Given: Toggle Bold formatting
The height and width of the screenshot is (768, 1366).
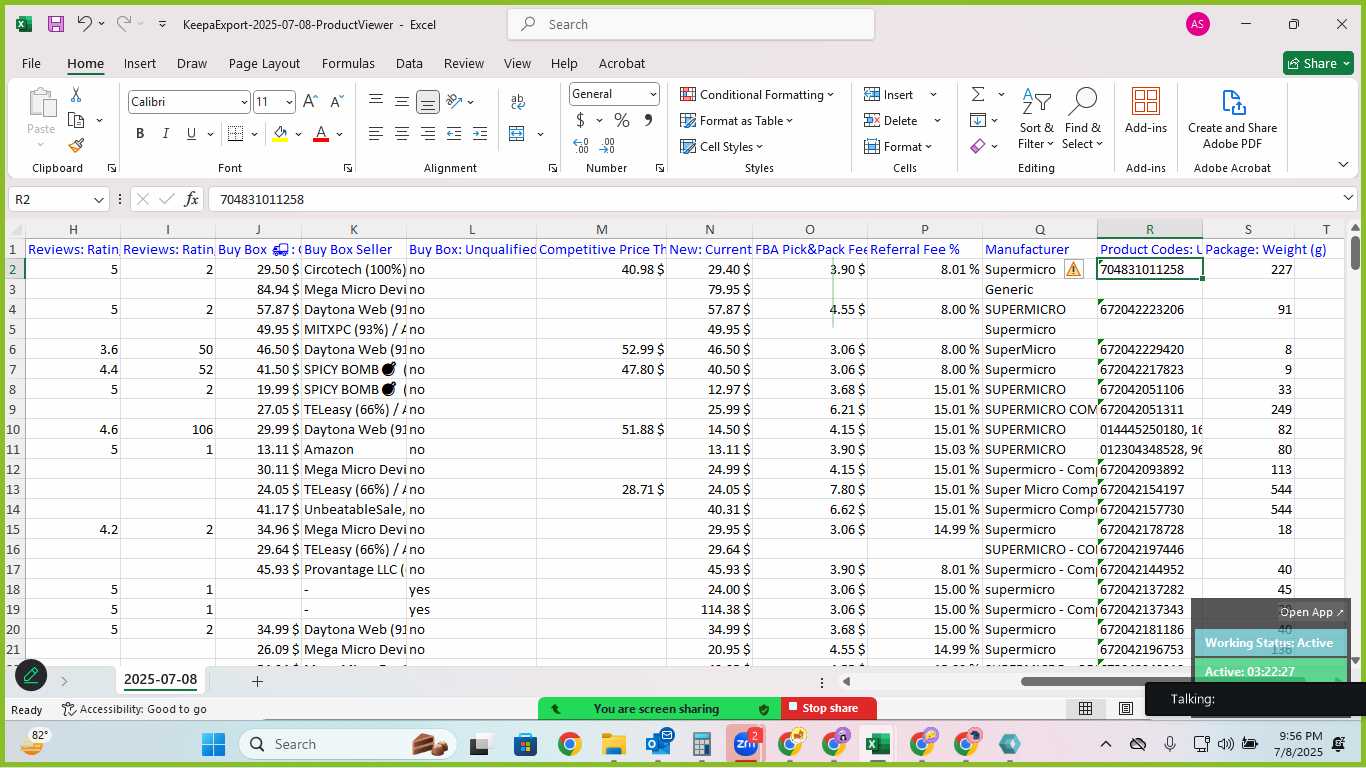Looking at the screenshot, I should pos(140,134).
